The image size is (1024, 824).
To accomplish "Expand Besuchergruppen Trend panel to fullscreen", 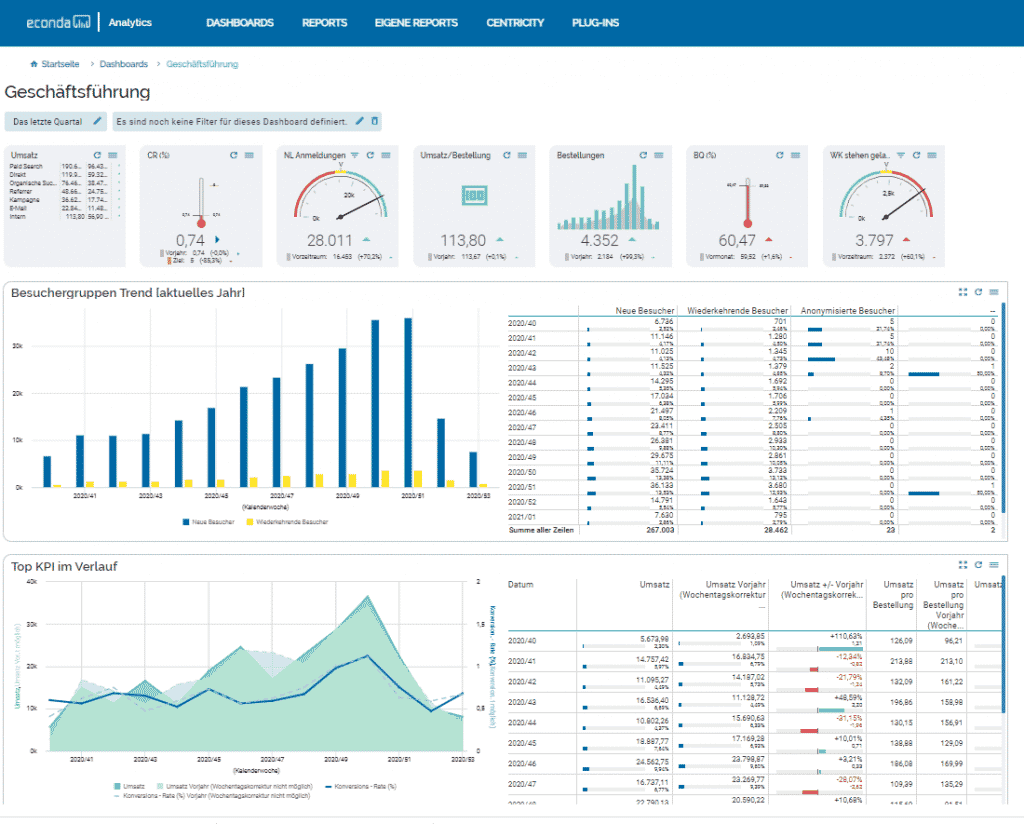I will (963, 292).
